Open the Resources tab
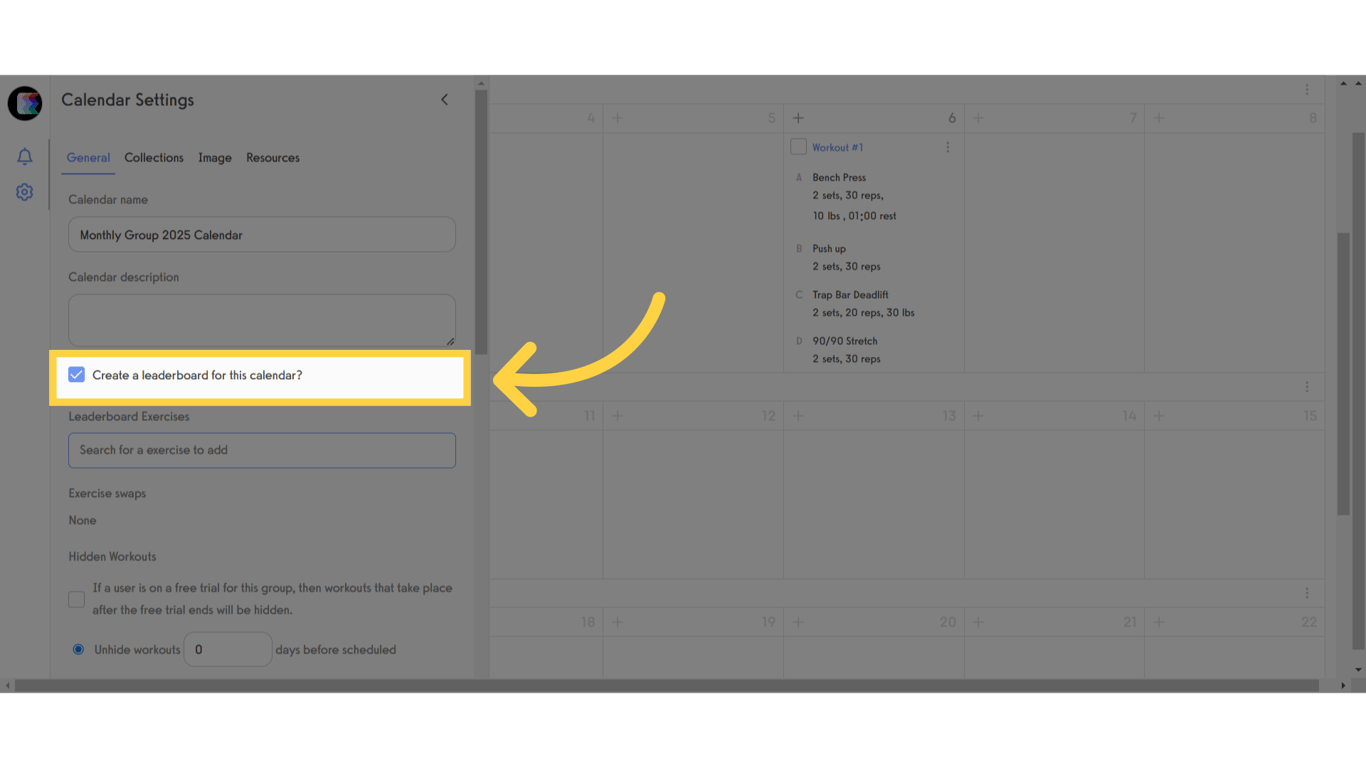 coord(273,158)
